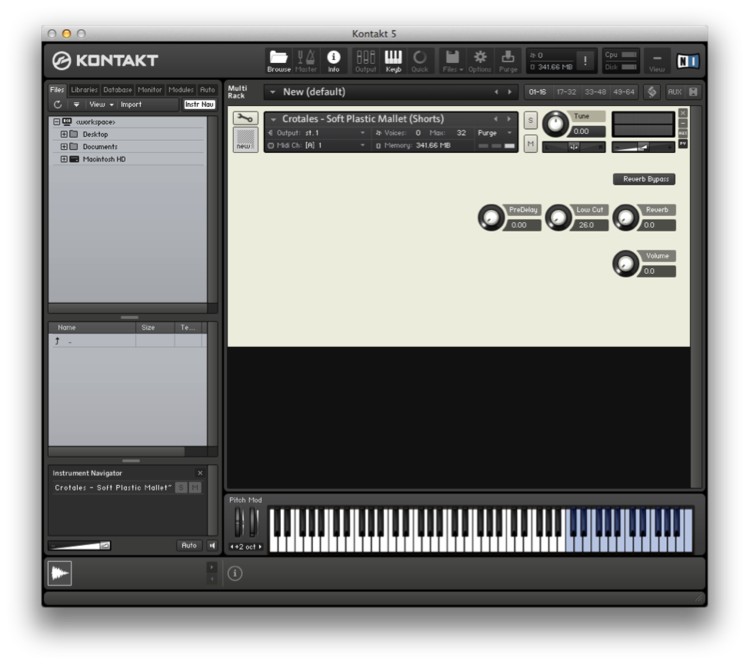Open the Multi Rack preset dropdown
Screen dimensions: 750x665
(x=272, y=92)
